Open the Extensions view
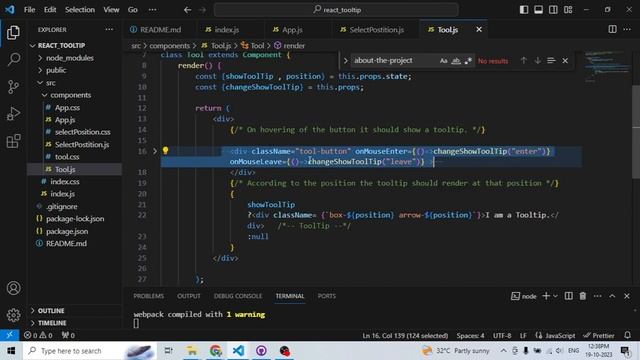 (13, 141)
